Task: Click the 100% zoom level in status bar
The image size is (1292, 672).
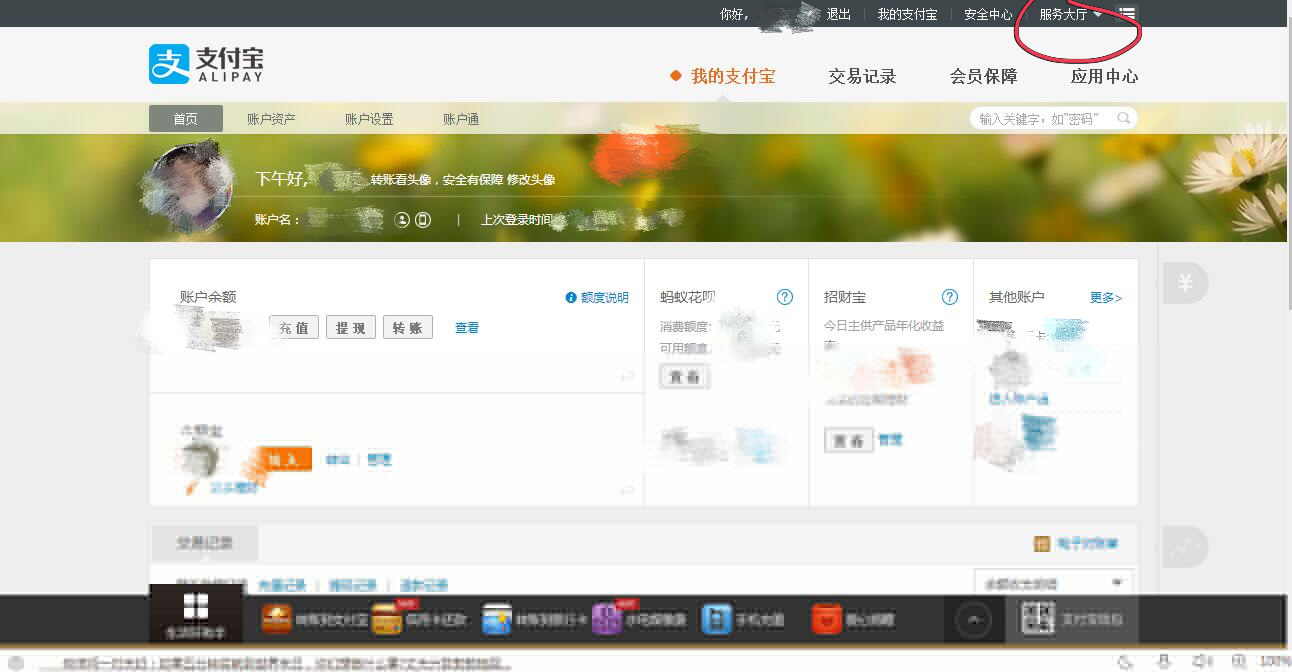Action: click(x=1274, y=661)
